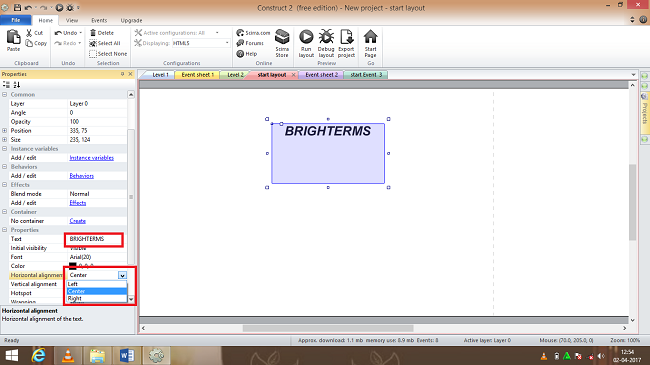The height and width of the screenshot is (365, 650).
Task: Click the horizontal scrollbar of layout
Action: pos(328,328)
